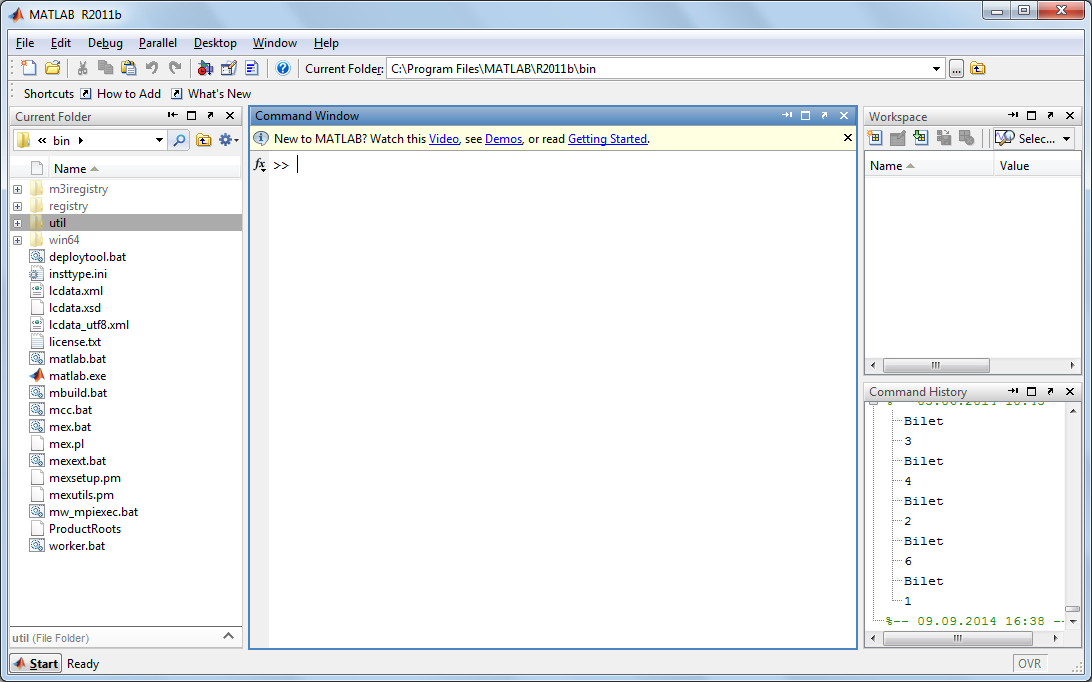The height and width of the screenshot is (682, 1092).
Task: Click the Cut scissors icon
Action: (82, 68)
